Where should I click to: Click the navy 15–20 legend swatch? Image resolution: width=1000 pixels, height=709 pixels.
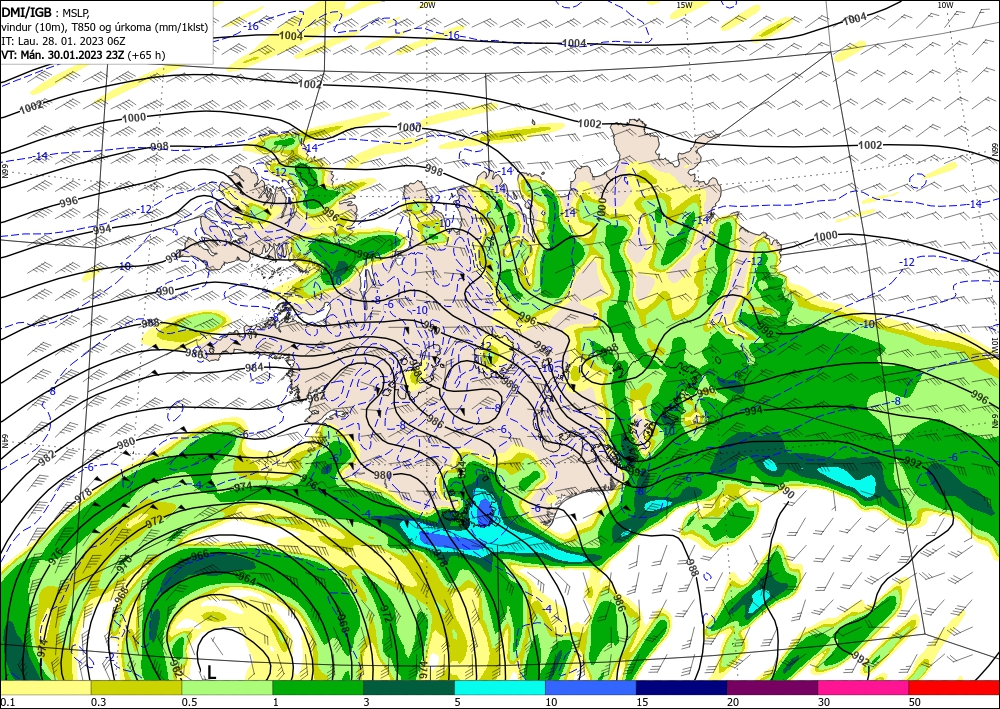pyautogui.click(x=681, y=687)
